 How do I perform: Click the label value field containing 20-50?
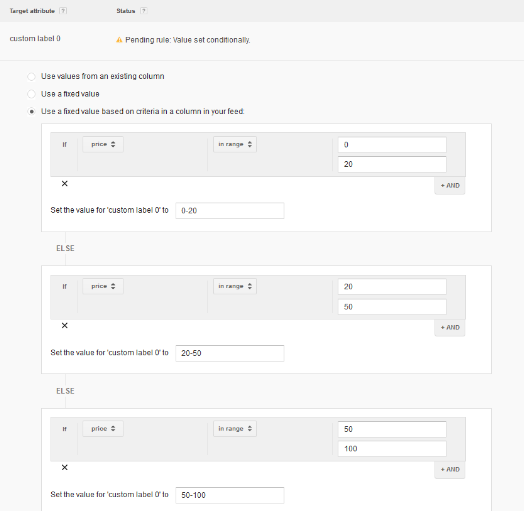[x=230, y=353]
